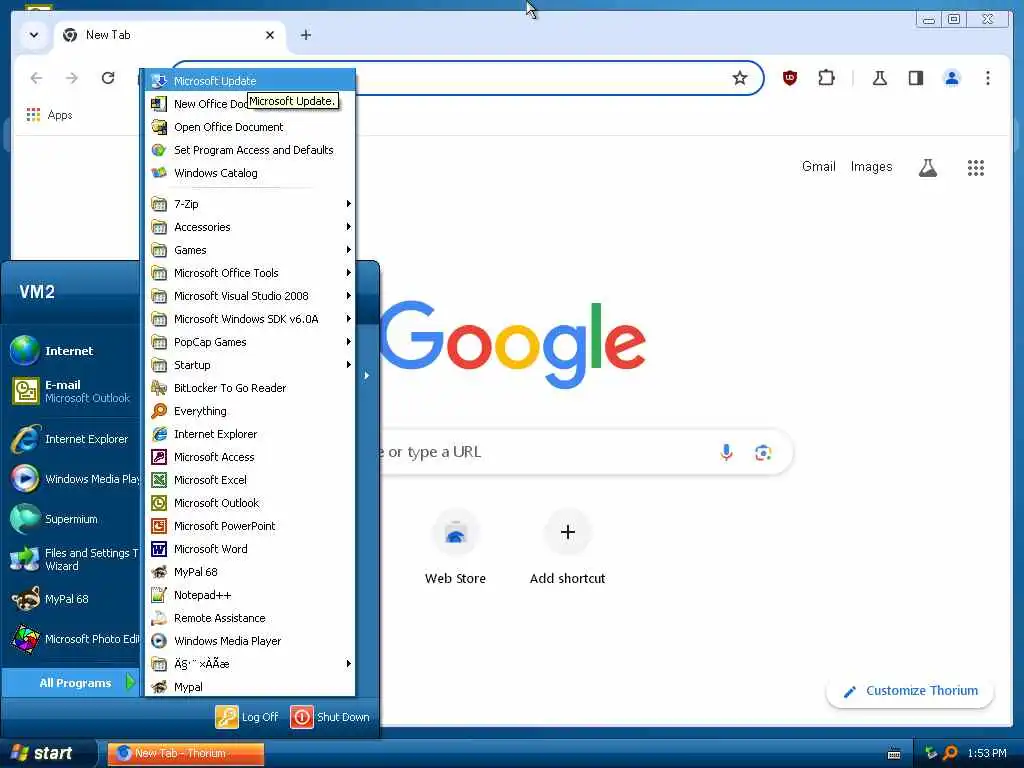Start Remote Assistance
Screen dimensions: 1024x768
click(x=250, y=618)
